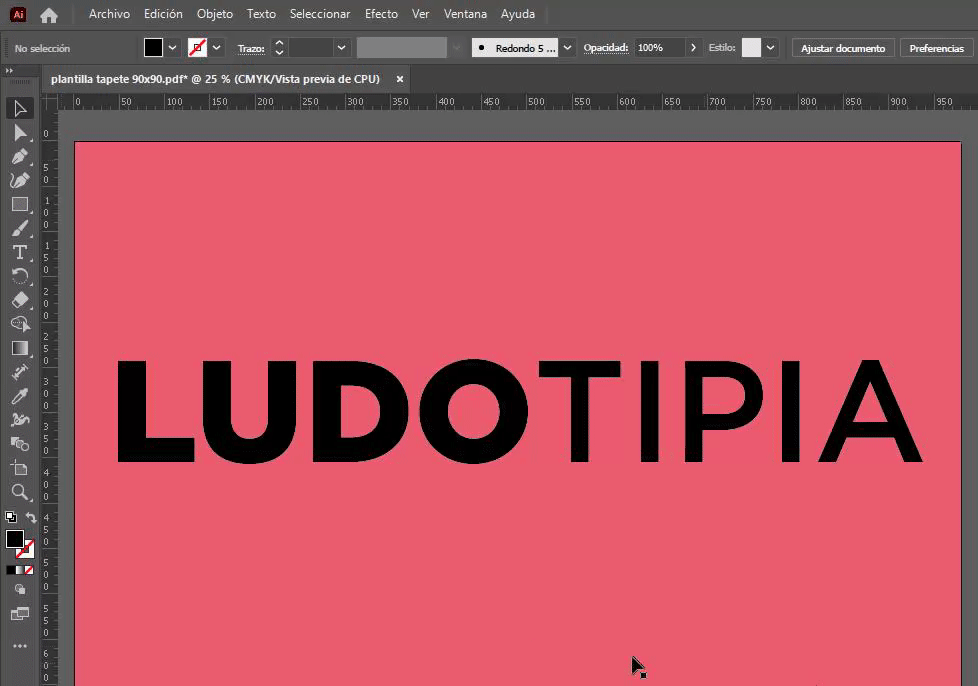Open the Seleccionar menu
The height and width of the screenshot is (686, 978).
pos(320,14)
